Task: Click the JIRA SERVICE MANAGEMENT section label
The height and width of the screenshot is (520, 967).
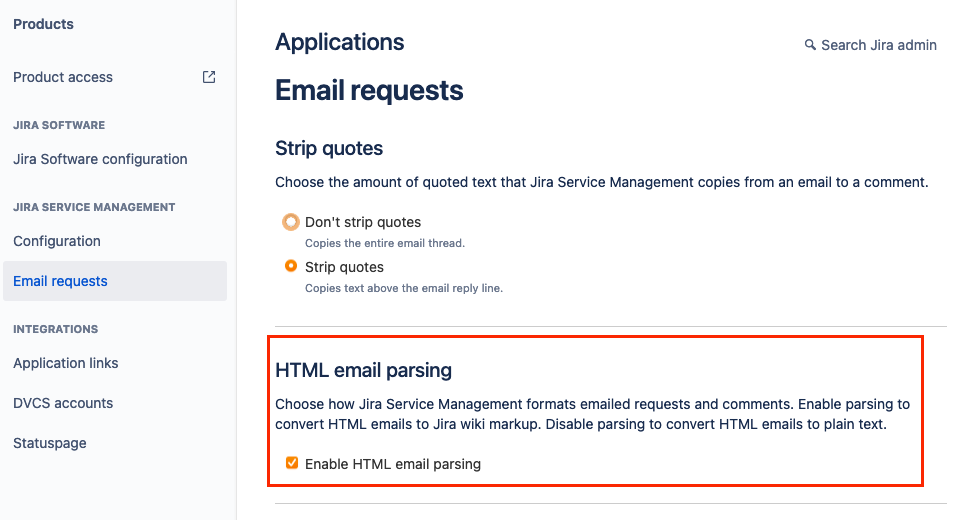Action: pyautogui.click(x=94, y=207)
